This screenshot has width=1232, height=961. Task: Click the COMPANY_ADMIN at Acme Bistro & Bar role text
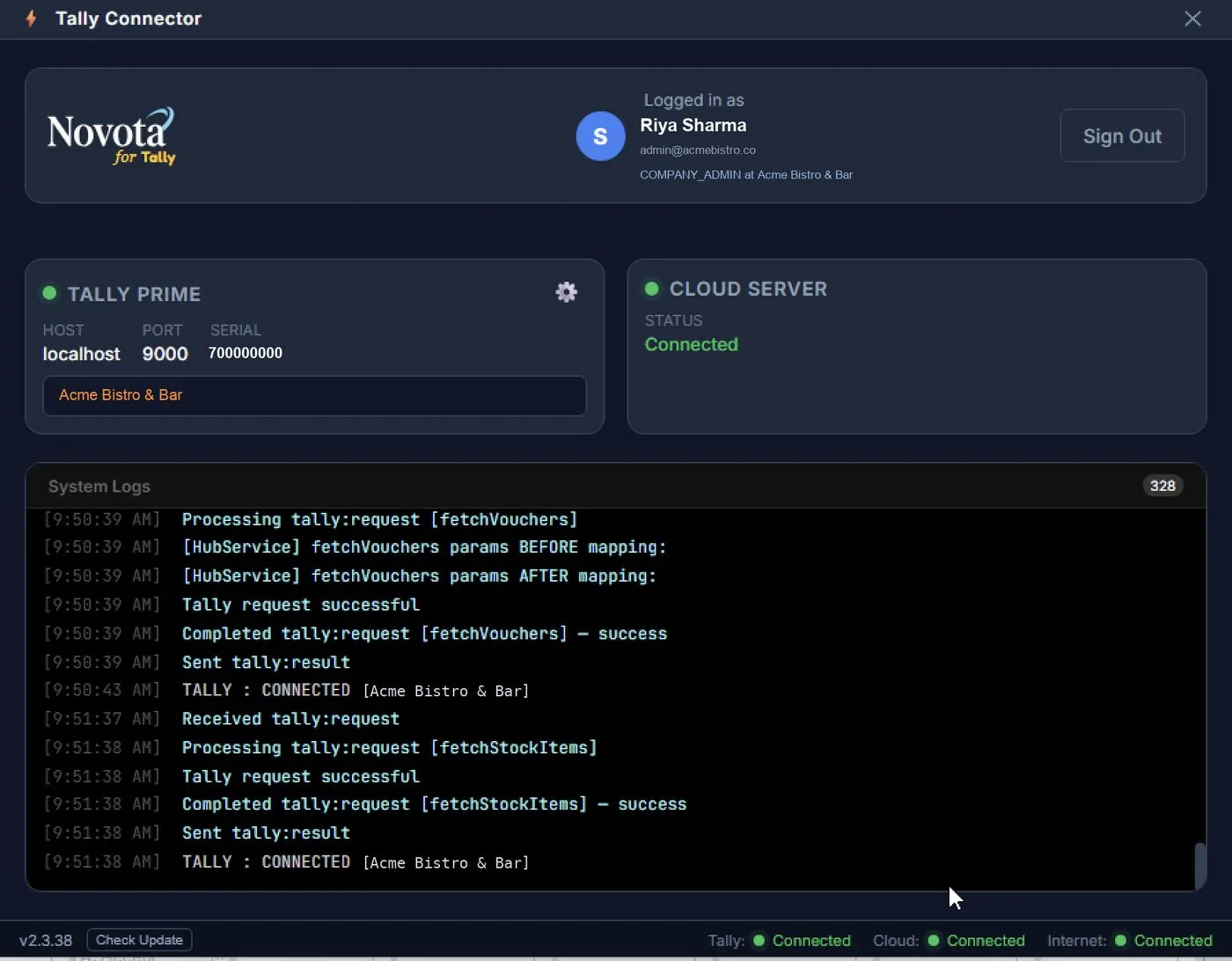(x=746, y=174)
